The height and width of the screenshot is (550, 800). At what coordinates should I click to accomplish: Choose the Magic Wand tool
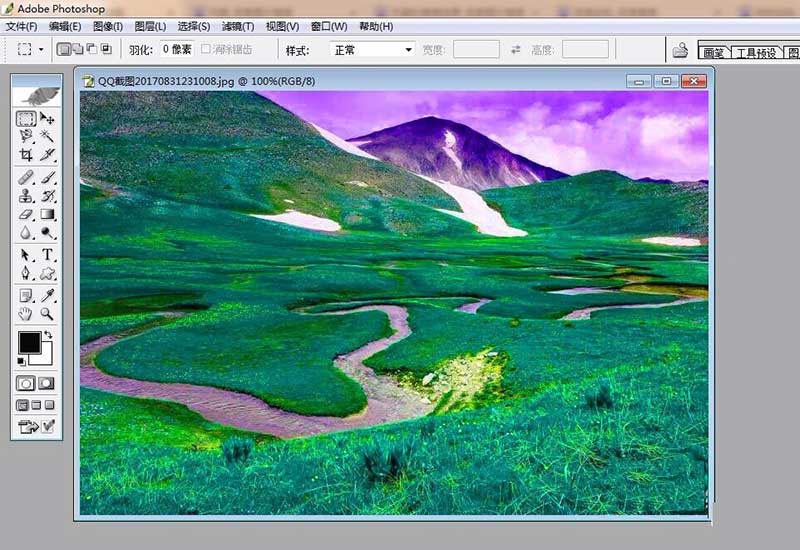pos(47,137)
